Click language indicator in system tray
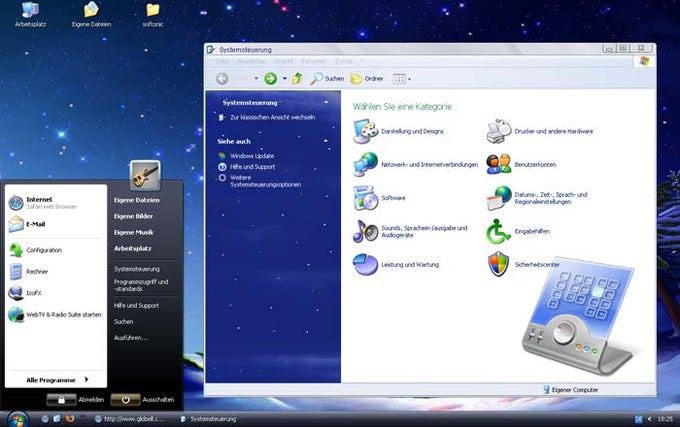The width and height of the screenshot is (680, 427). (639, 419)
